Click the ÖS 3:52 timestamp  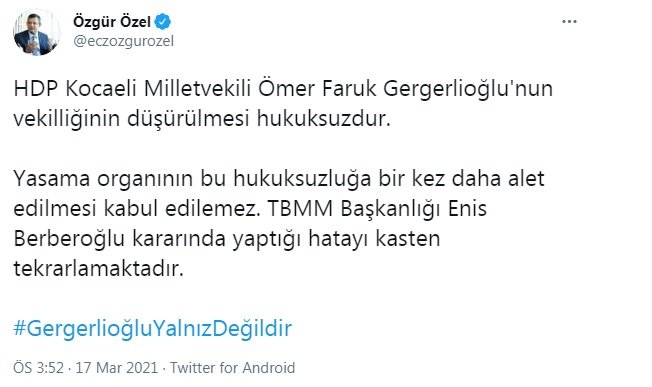(x=39, y=368)
